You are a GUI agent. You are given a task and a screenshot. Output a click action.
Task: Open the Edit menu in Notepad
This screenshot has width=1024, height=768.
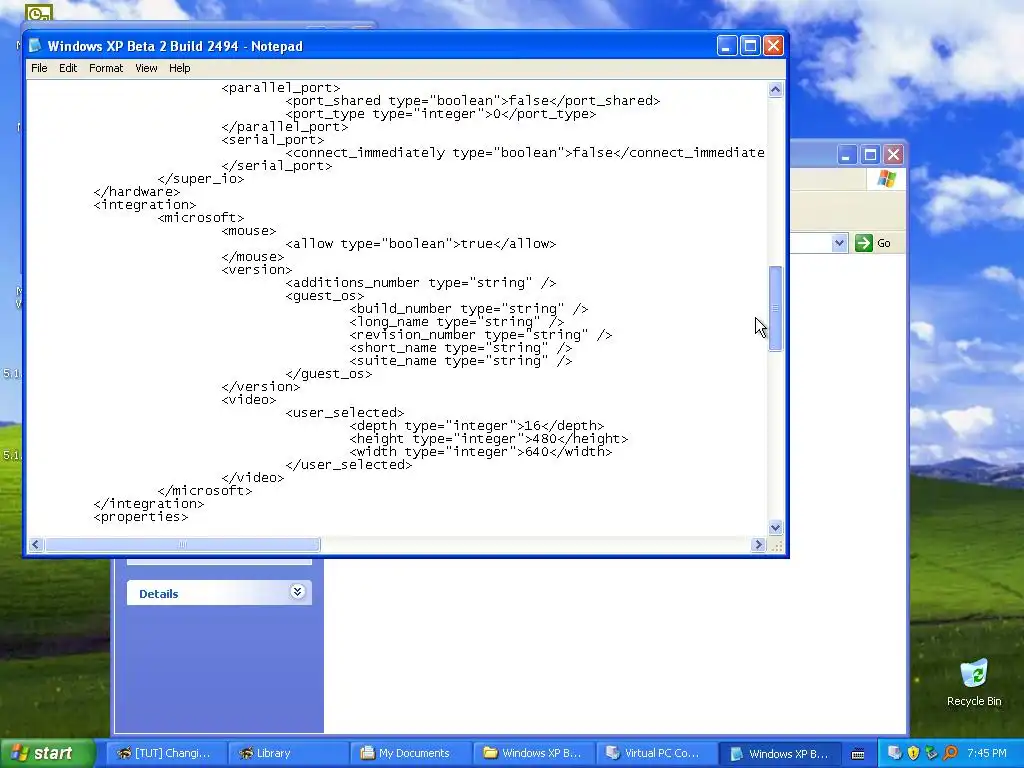point(68,68)
